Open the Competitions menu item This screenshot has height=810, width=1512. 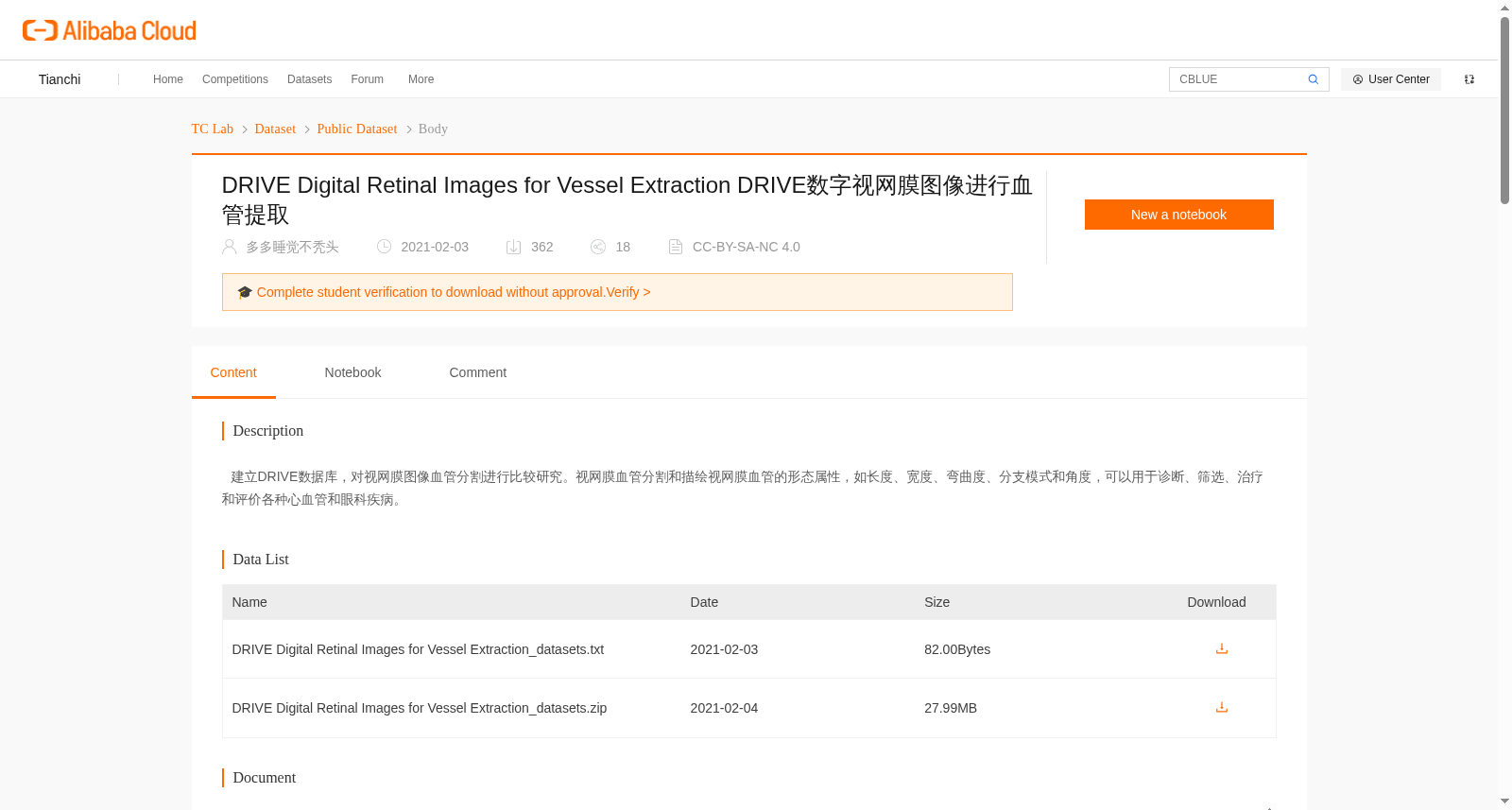click(x=235, y=79)
